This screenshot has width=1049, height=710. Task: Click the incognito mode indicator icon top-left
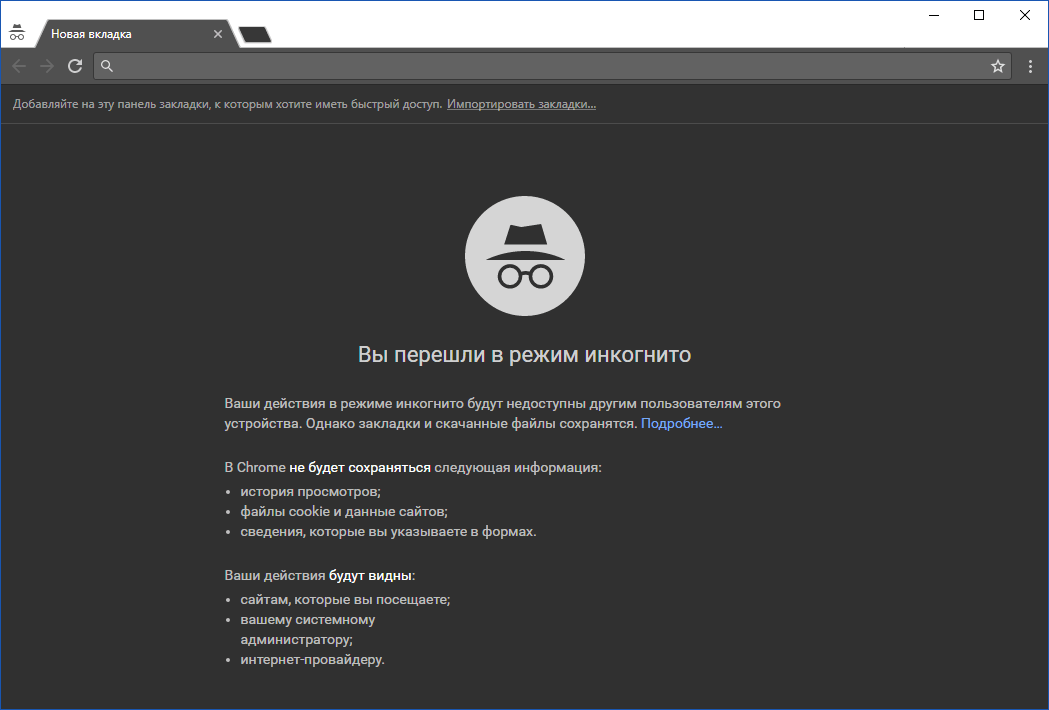click(x=17, y=31)
